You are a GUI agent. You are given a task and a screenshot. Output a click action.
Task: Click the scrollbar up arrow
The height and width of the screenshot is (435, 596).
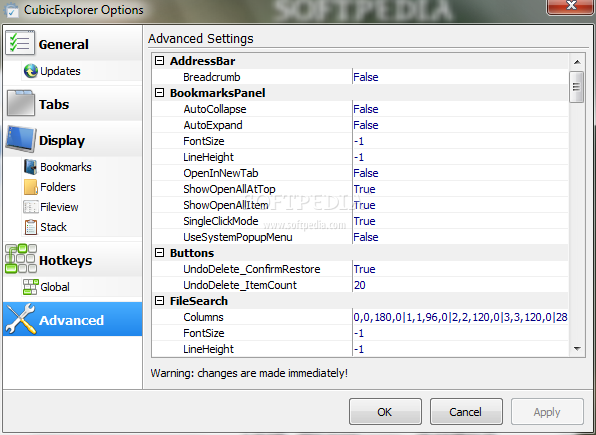(x=577, y=62)
